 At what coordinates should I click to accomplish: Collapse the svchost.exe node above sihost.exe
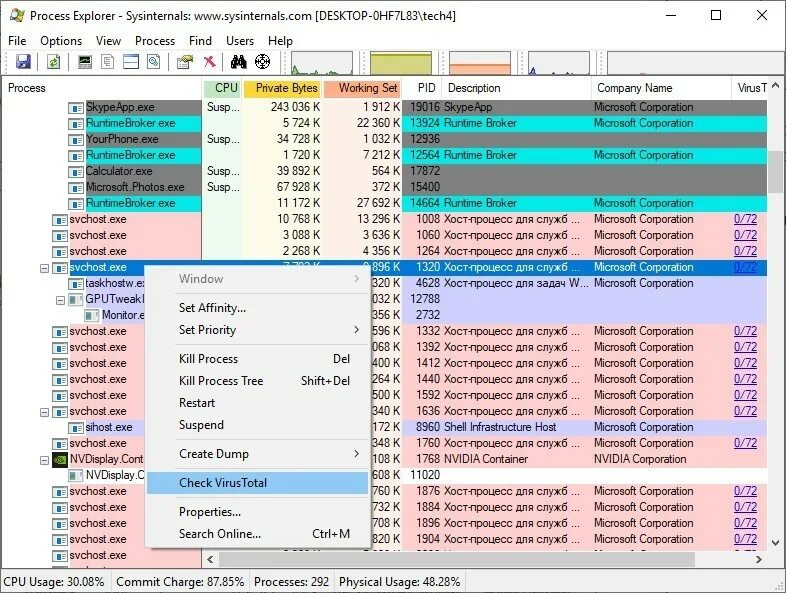(x=44, y=413)
